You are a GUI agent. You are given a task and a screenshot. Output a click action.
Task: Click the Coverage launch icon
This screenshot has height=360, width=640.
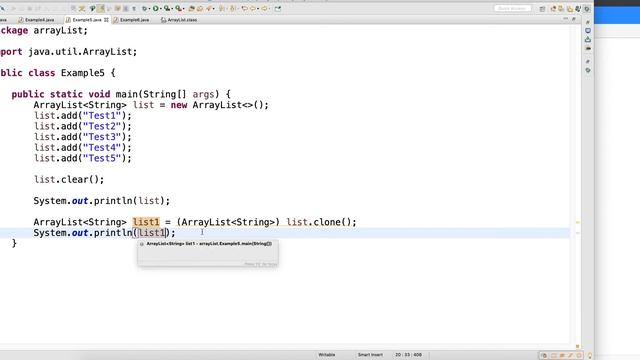[x=167, y=8]
